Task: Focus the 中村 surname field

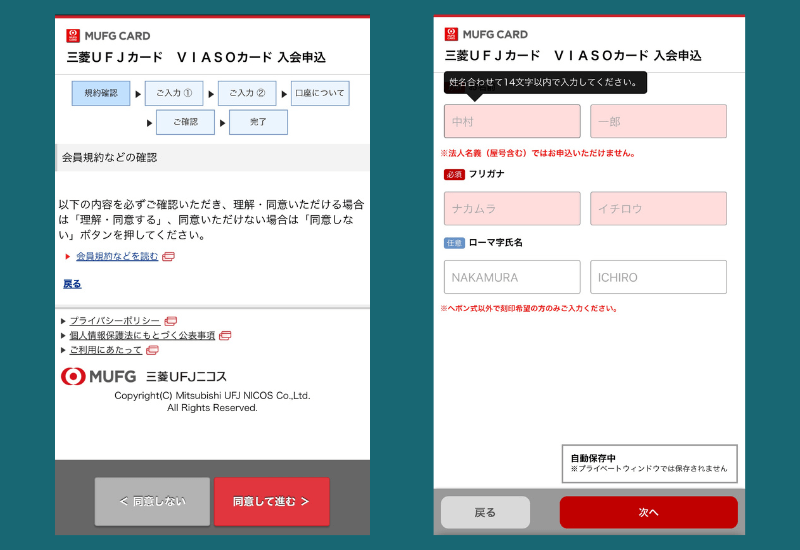Action: tap(512, 121)
